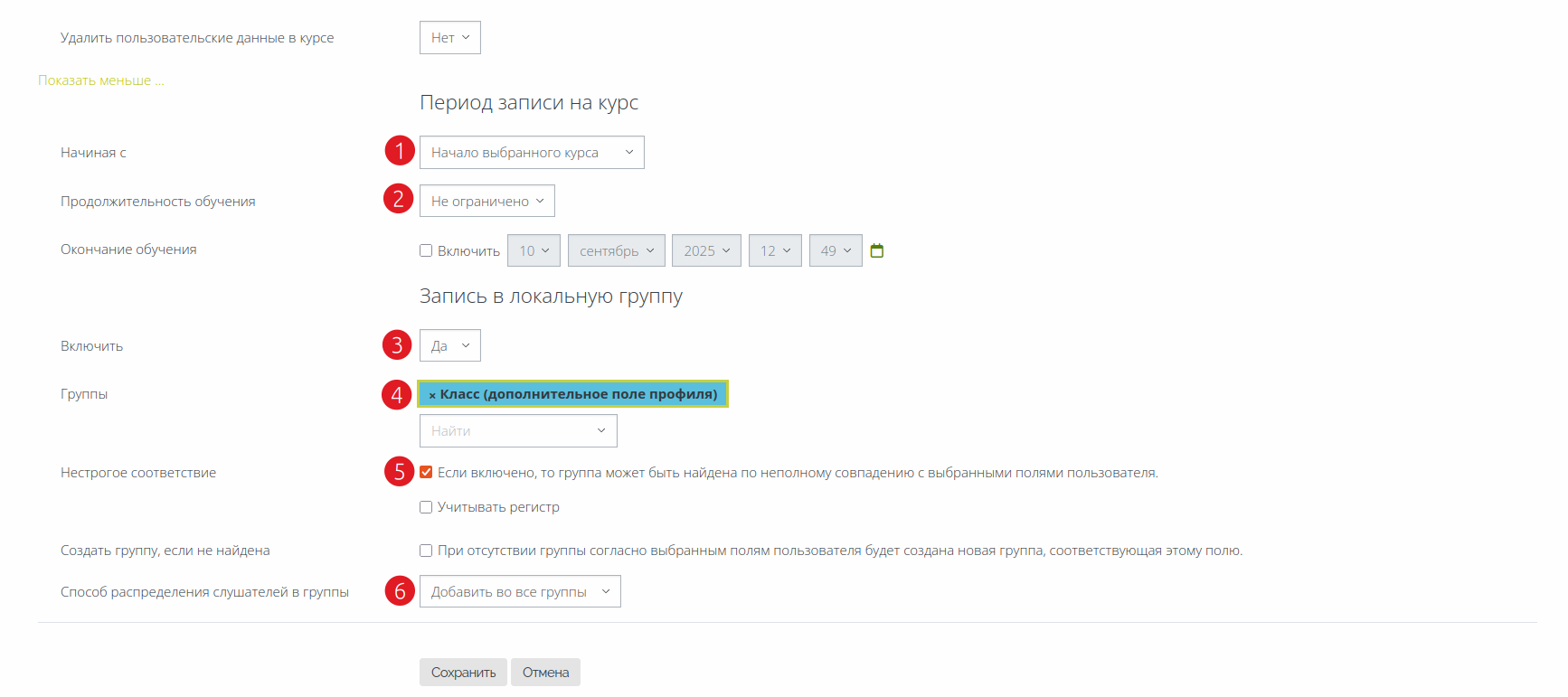
Task: Click the red number 4 marker
Action: click(x=396, y=394)
